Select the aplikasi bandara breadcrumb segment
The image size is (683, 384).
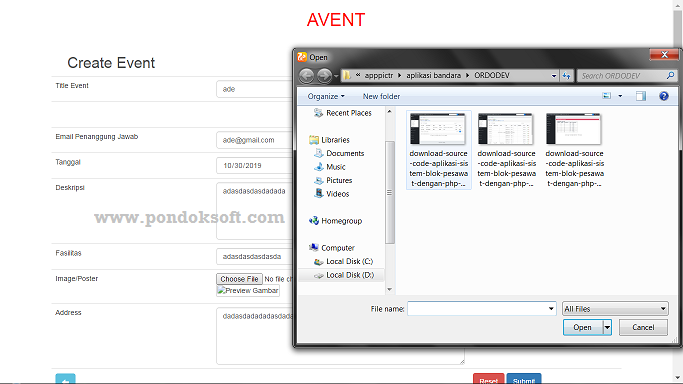point(433,75)
